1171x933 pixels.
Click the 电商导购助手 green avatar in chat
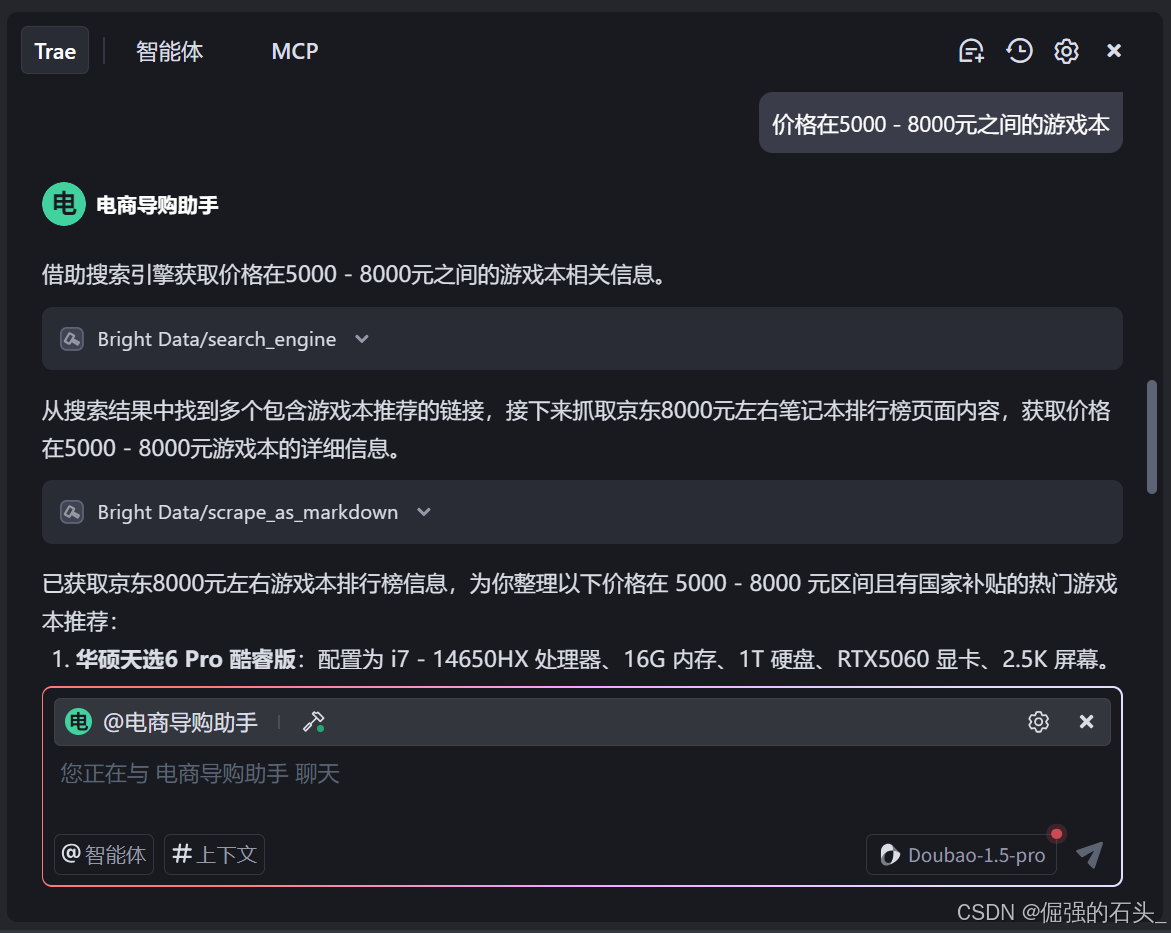pyautogui.click(x=64, y=204)
